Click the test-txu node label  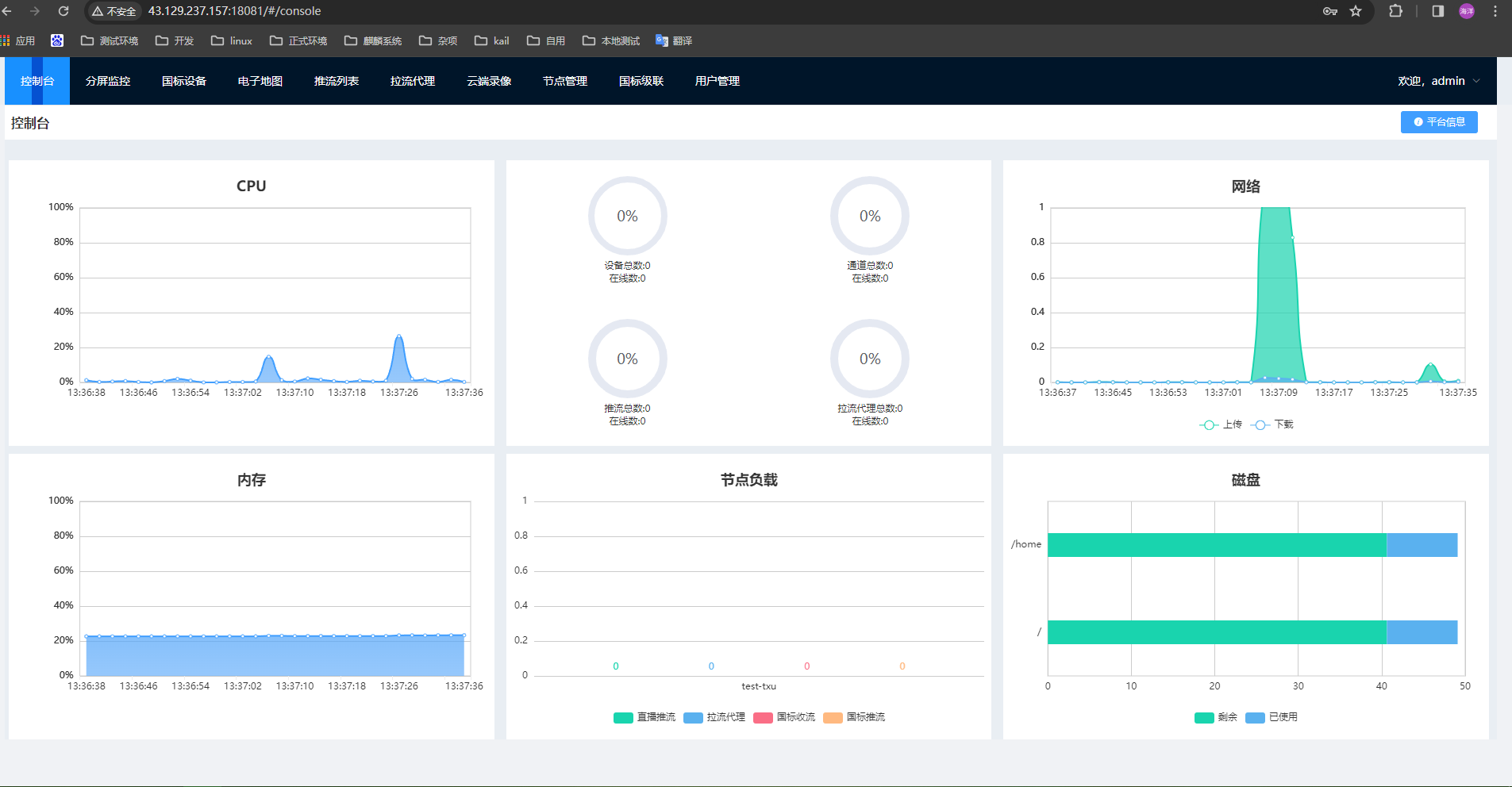pos(759,686)
